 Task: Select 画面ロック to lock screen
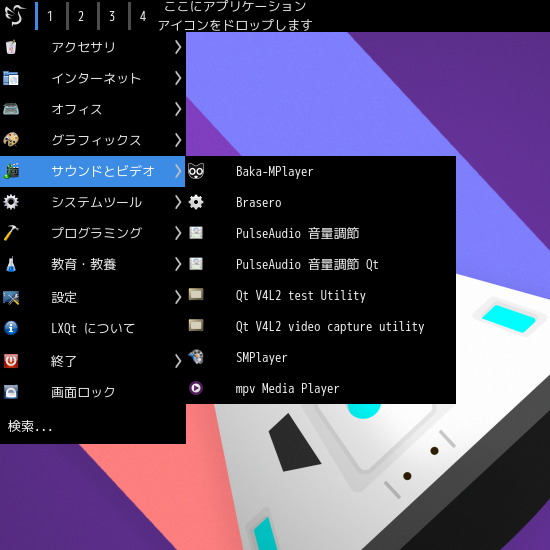click(93, 392)
